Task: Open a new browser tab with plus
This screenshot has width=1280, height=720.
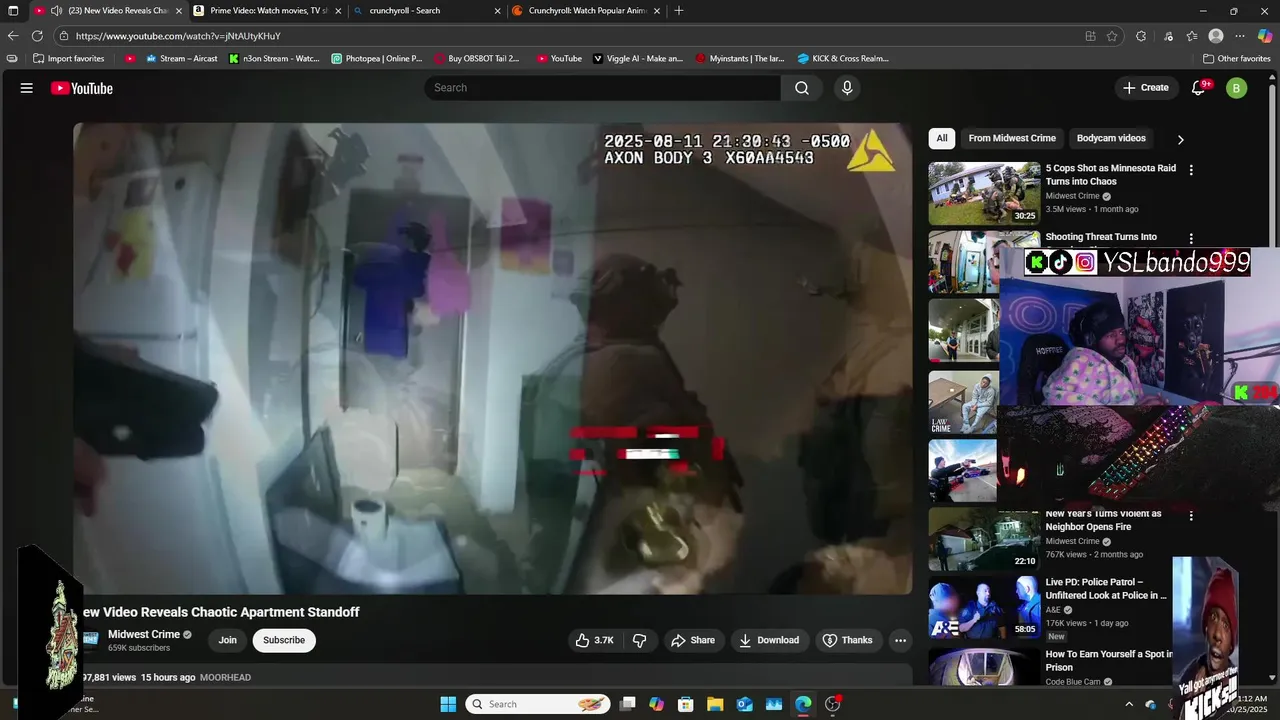Action: tap(679, 11)
